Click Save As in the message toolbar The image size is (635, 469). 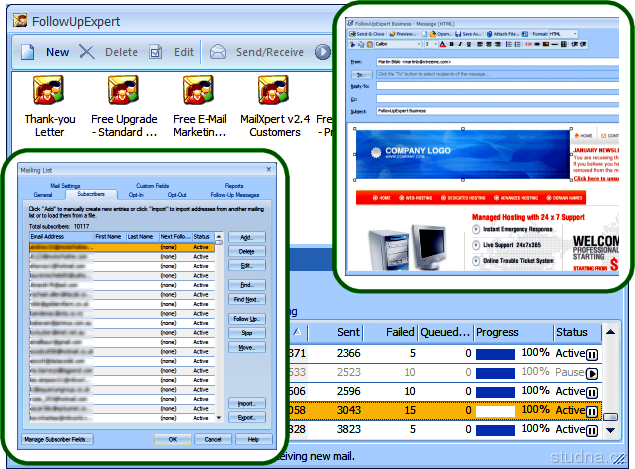(x=469, y=34)
